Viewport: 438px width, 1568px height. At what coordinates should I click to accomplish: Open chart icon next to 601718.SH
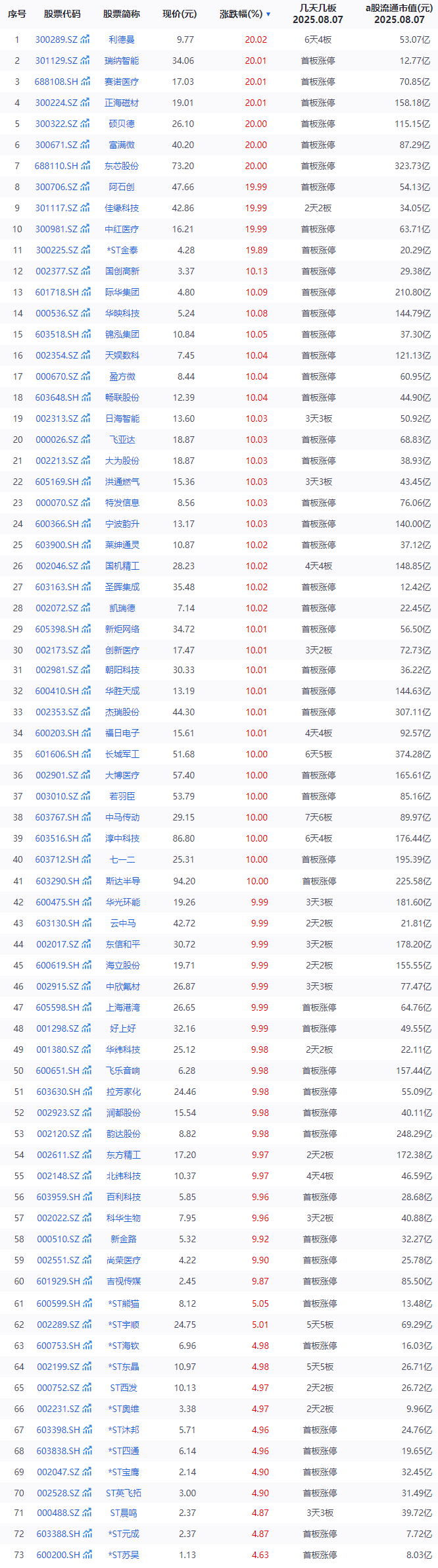pos(86,292)
